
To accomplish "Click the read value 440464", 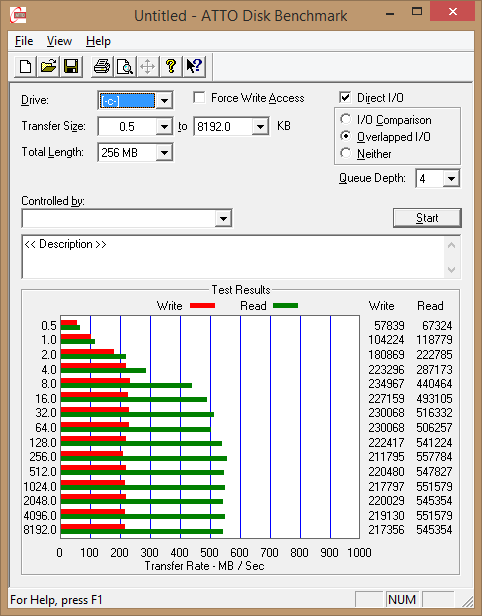I will click(x=434, y=383).
